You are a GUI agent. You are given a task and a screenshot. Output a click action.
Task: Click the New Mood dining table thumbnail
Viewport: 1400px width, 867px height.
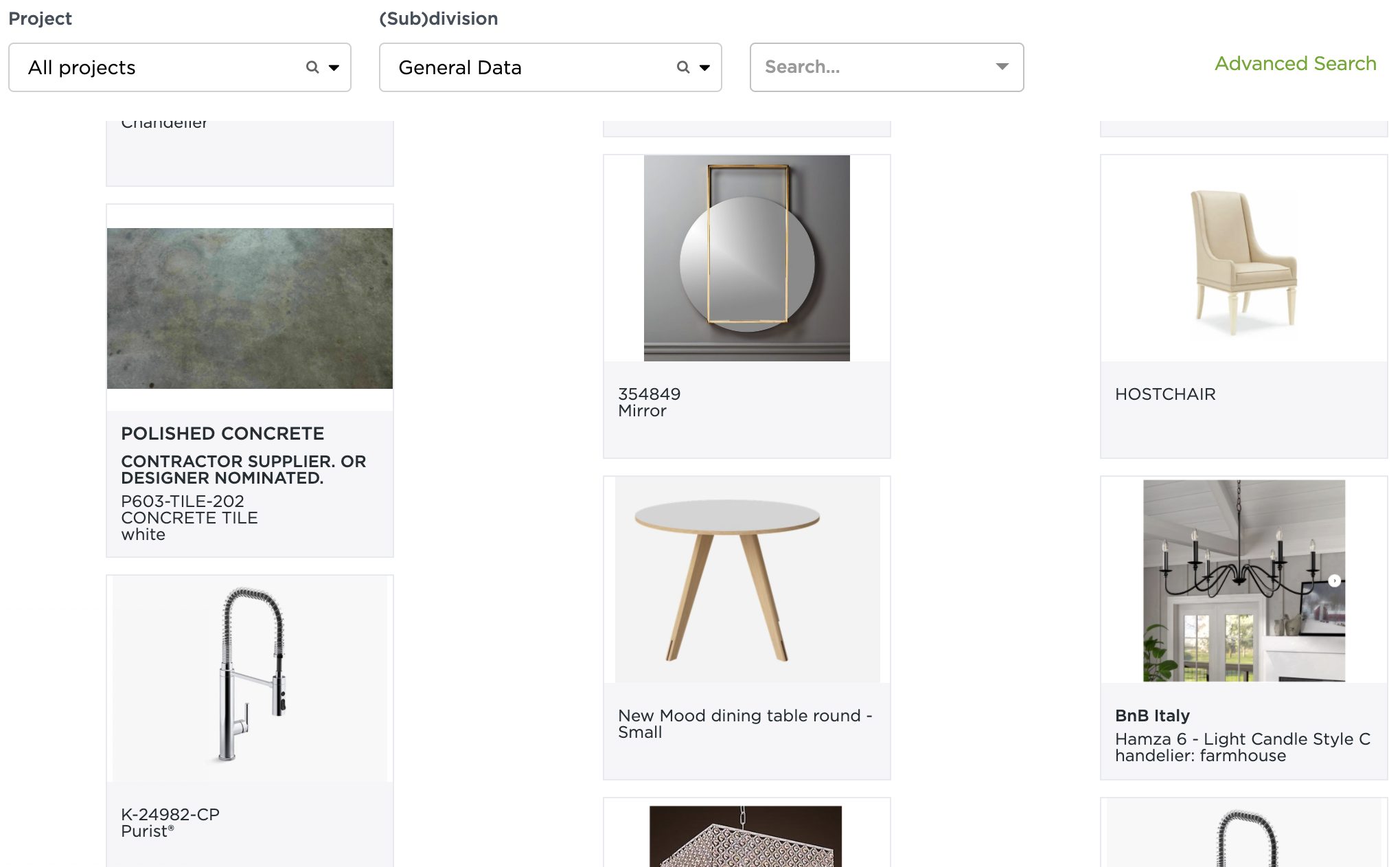click(747, 579)
